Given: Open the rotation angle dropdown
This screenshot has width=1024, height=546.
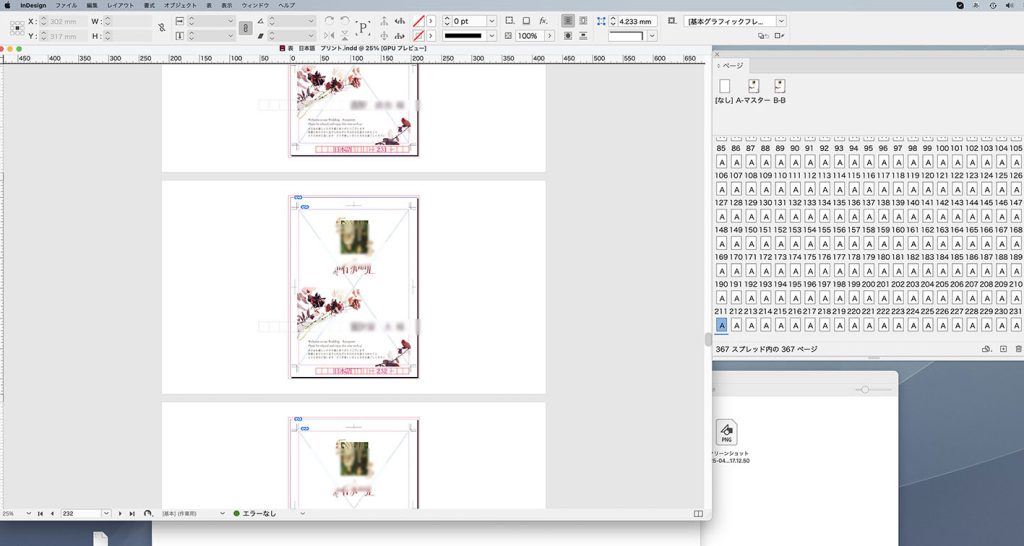Looking at the screenshot, I should click(312, 22).
